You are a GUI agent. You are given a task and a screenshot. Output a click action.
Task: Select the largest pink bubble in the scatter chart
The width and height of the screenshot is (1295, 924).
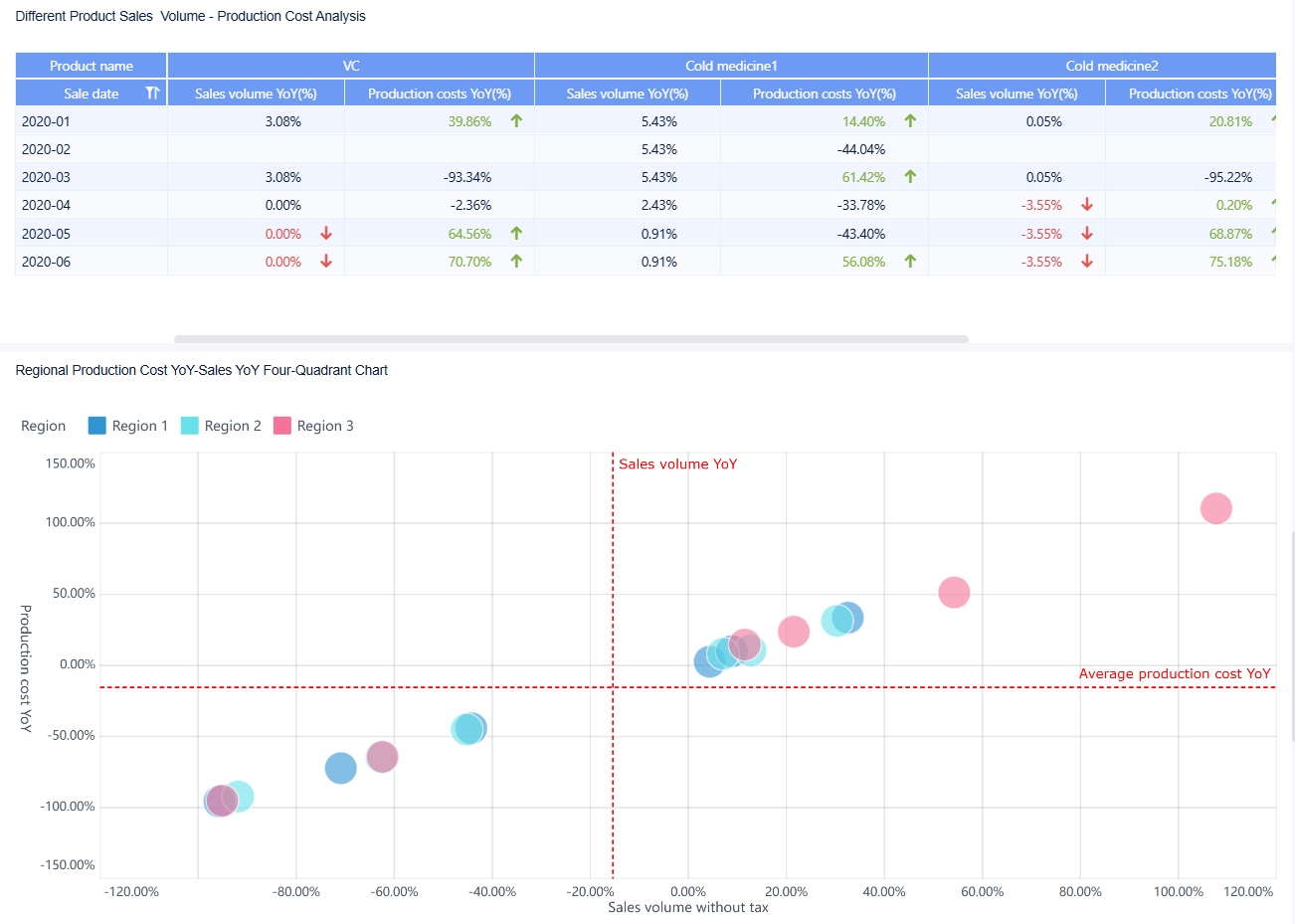click(x=1214, y=508)
